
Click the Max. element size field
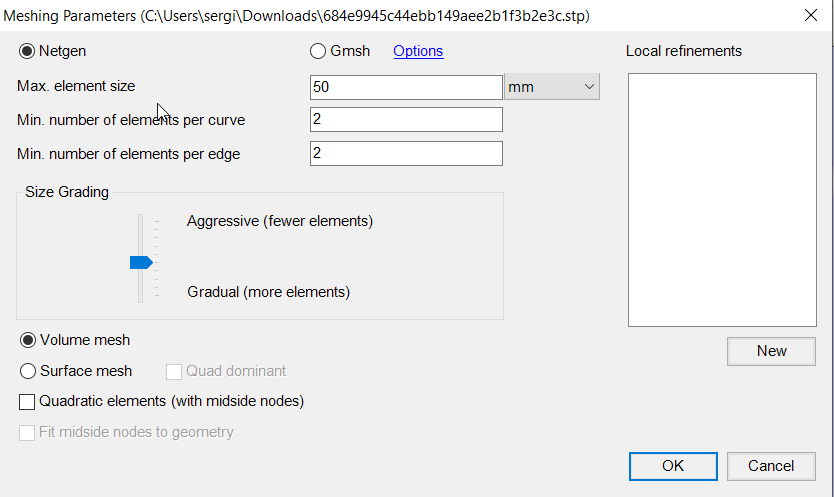[406, 87]
